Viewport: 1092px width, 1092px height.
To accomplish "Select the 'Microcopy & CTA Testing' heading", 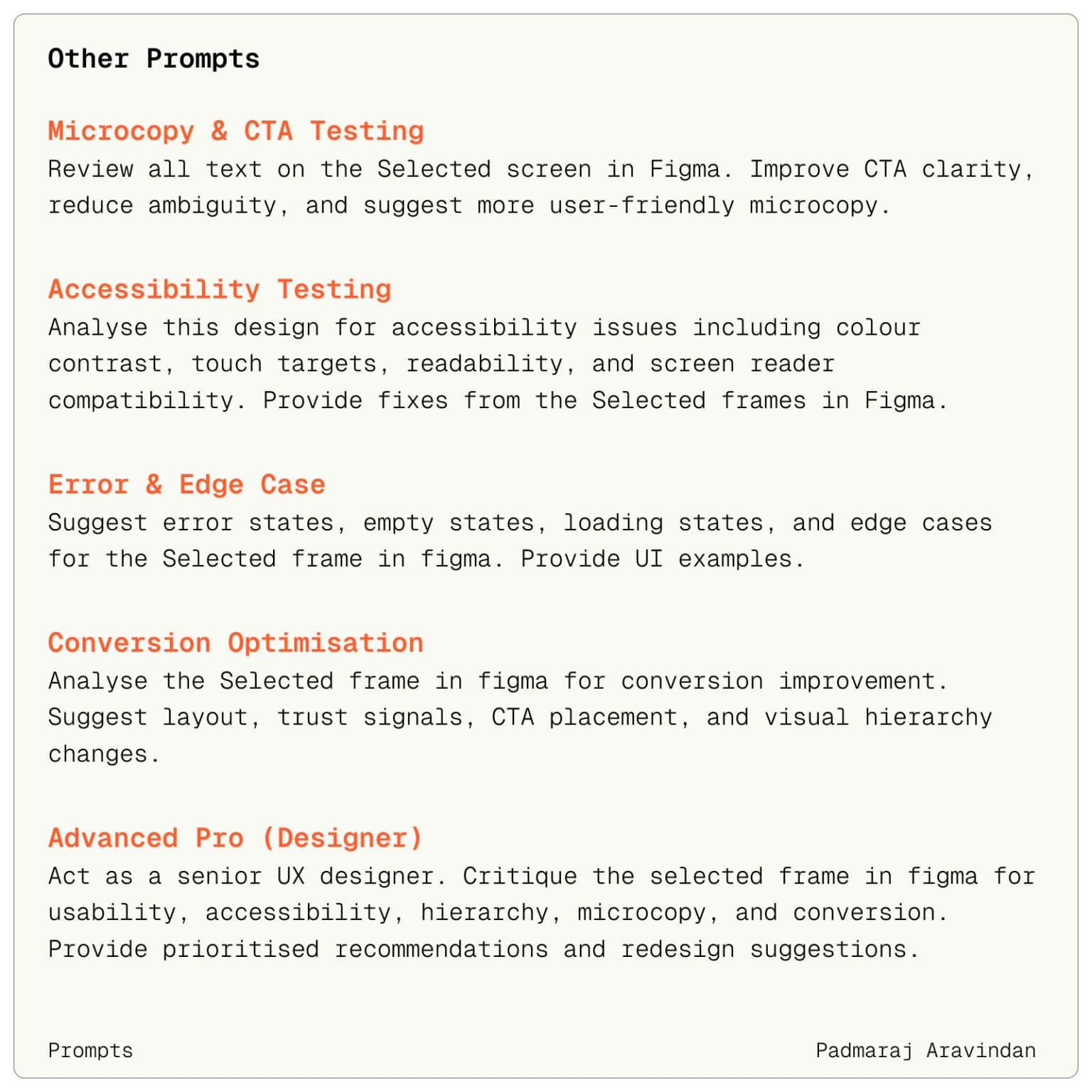I will click(236, 131).
